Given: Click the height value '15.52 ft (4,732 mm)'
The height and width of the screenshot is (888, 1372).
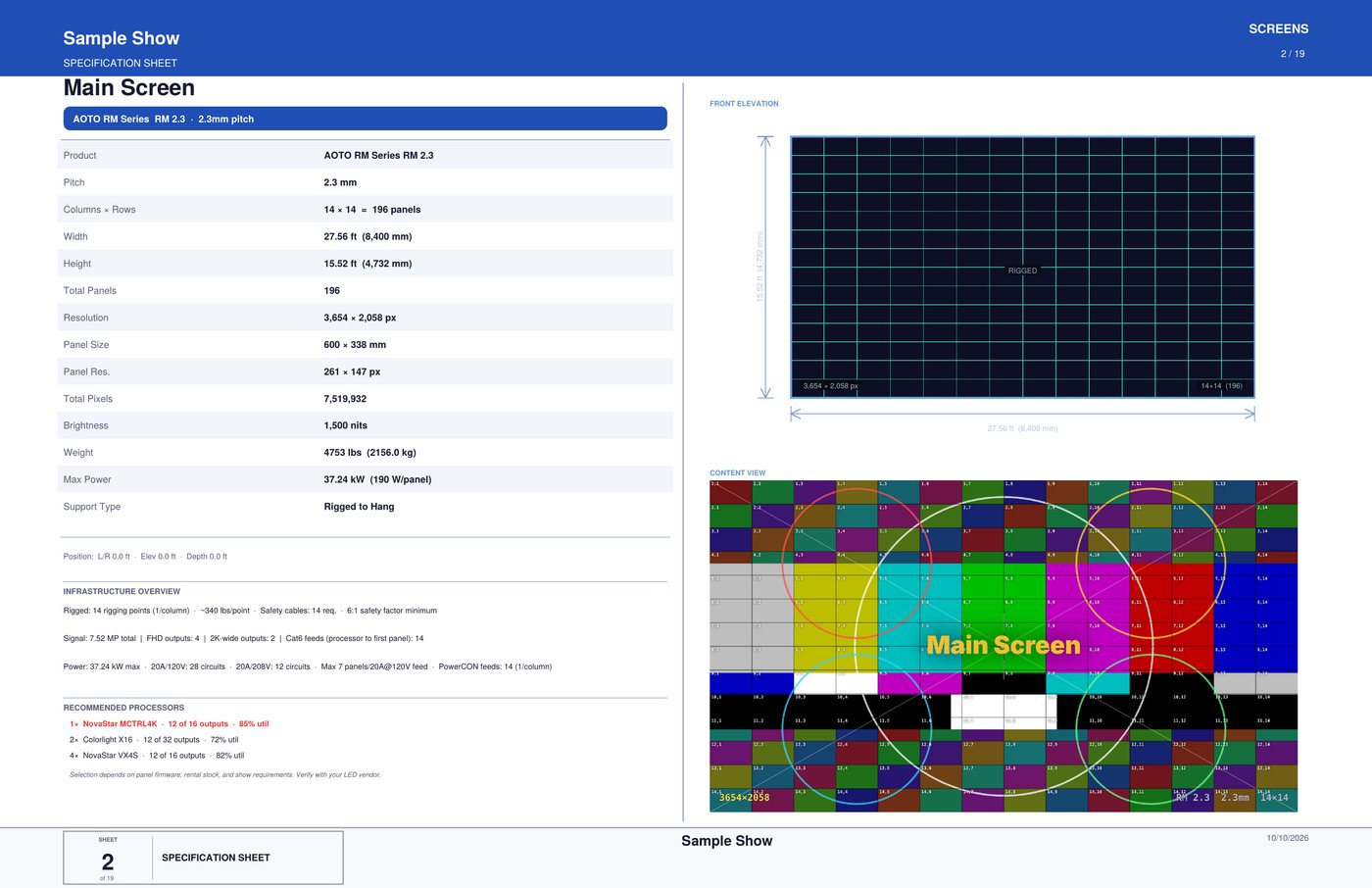Looking at the screenshot, I should [x=367, y=264].
